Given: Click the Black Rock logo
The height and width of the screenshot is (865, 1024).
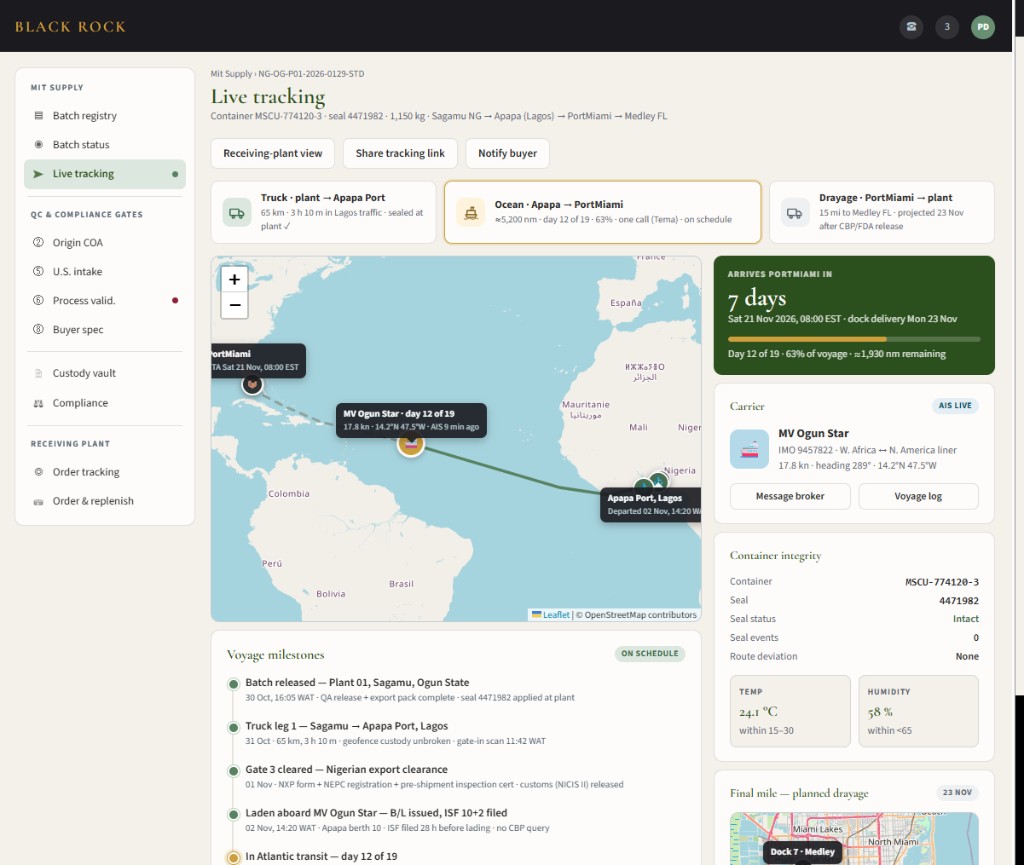Looking at the screenshot, I should [70, 27].
